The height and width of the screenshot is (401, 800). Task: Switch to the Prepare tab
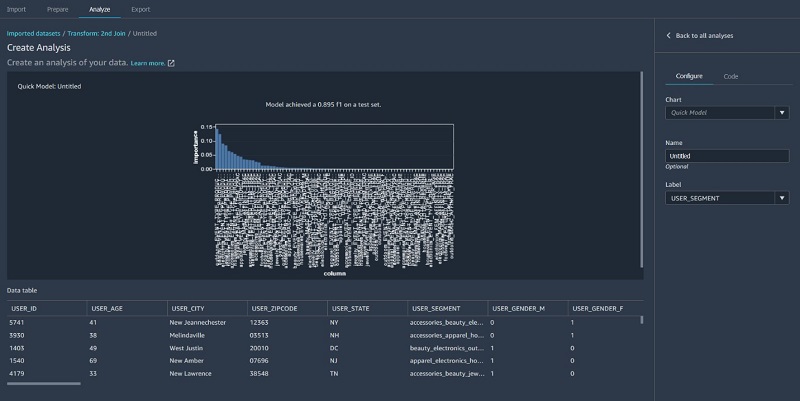tap(58, 9)
